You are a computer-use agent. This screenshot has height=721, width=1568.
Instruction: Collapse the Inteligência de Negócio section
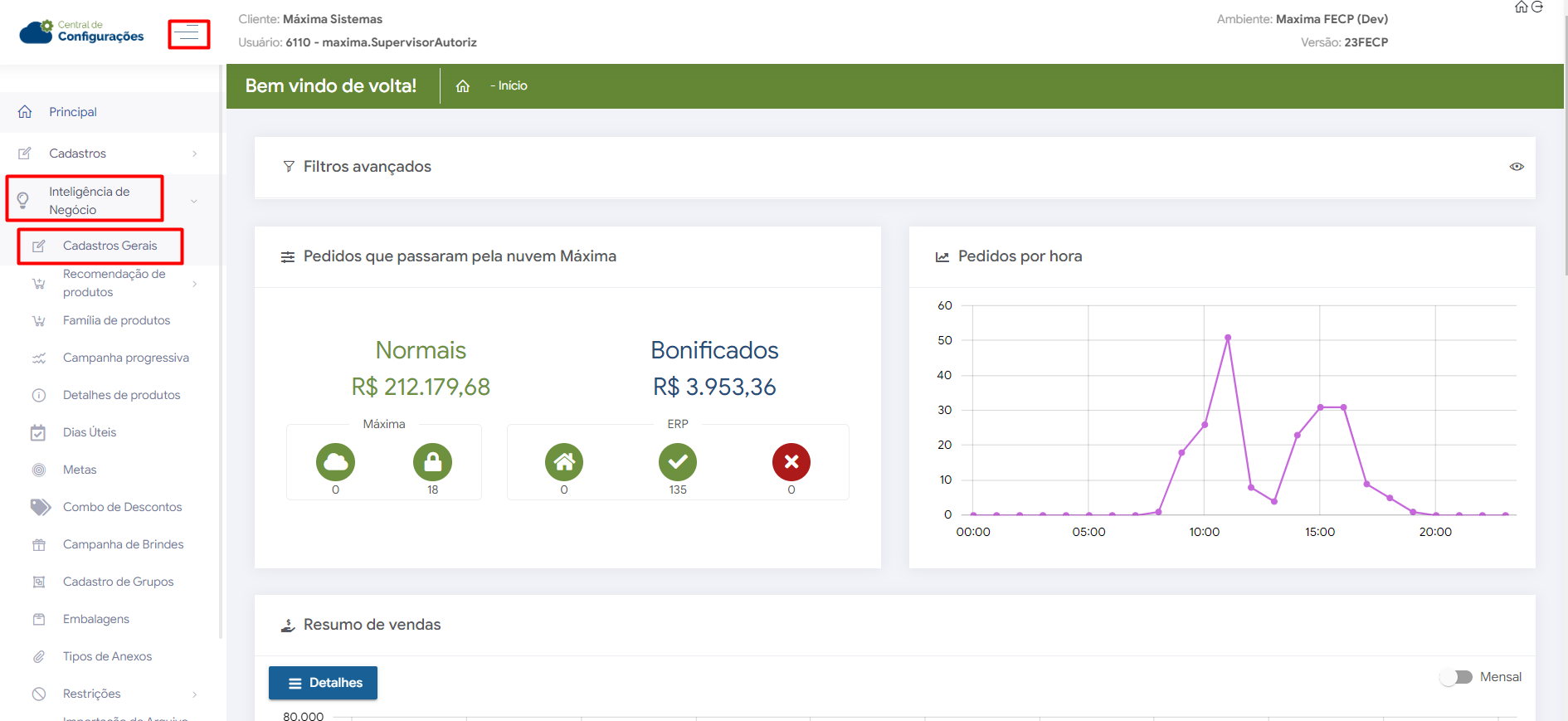point(194,201)
